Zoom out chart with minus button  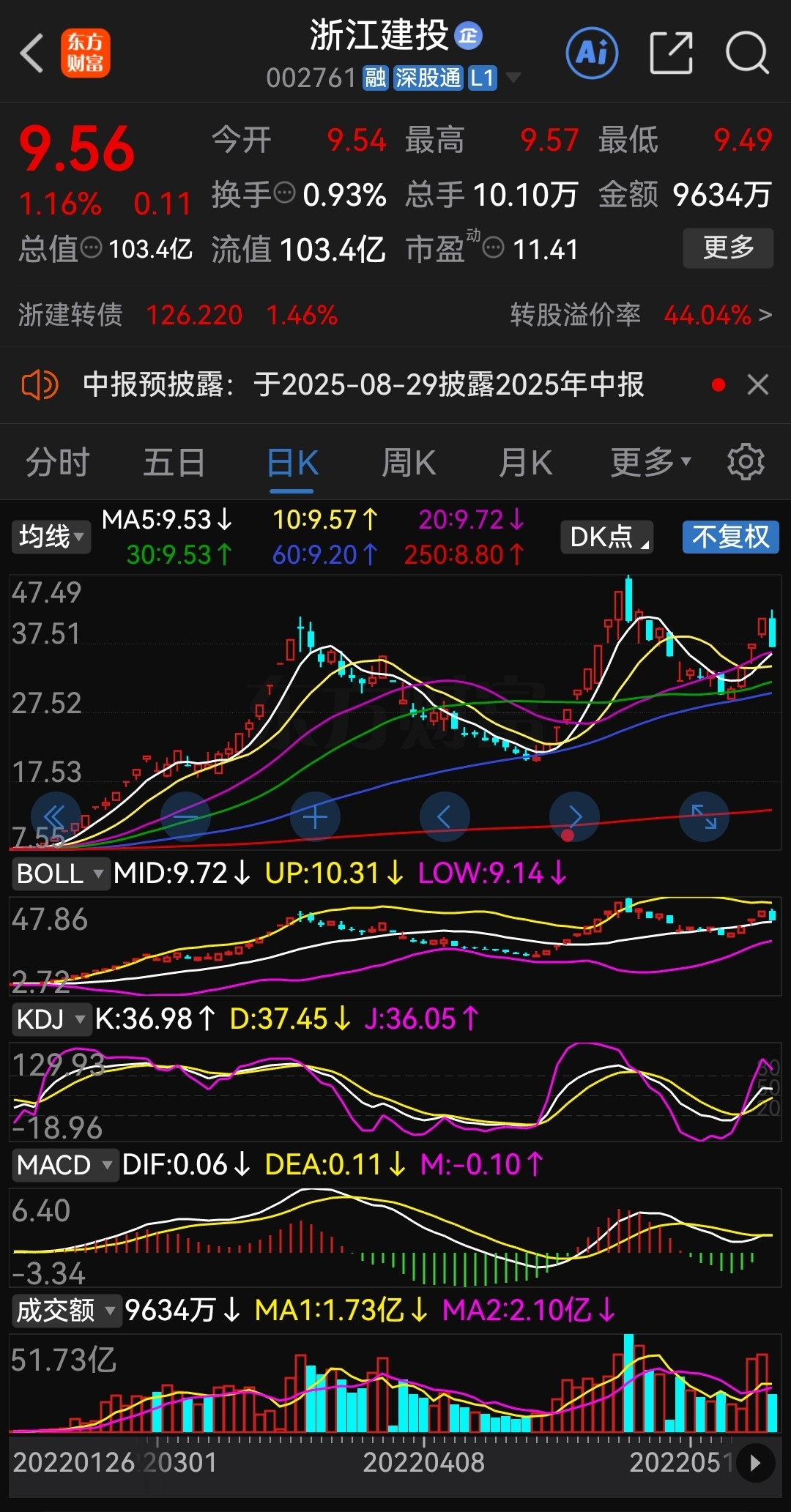click(185, 816)
